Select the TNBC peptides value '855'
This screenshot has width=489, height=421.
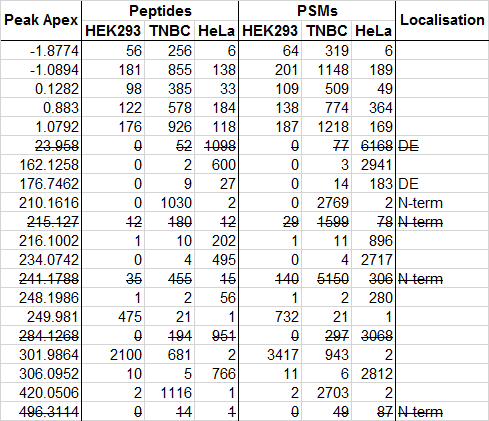[170, 70]
